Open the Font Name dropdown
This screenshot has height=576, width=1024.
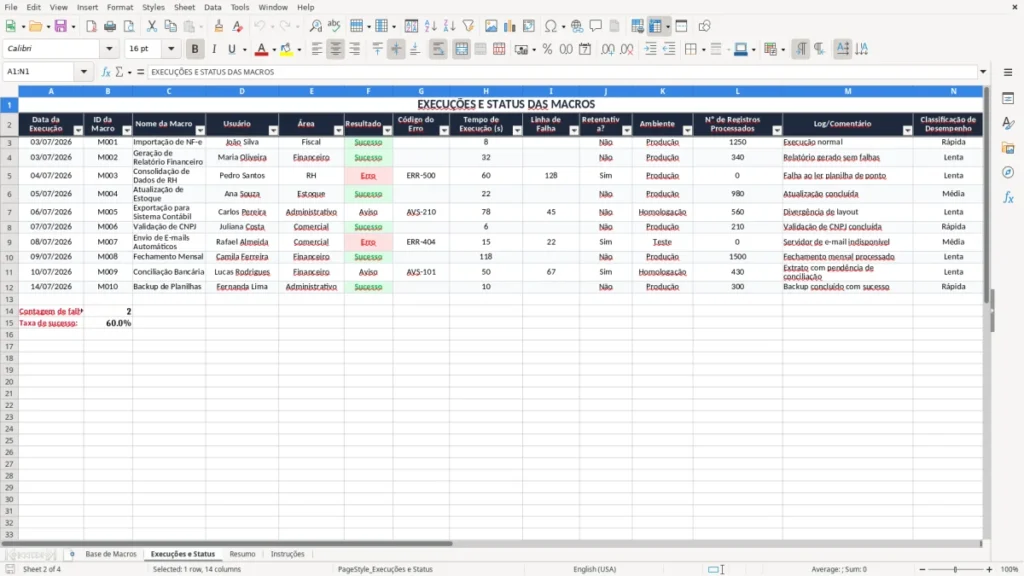coord(109,48)
